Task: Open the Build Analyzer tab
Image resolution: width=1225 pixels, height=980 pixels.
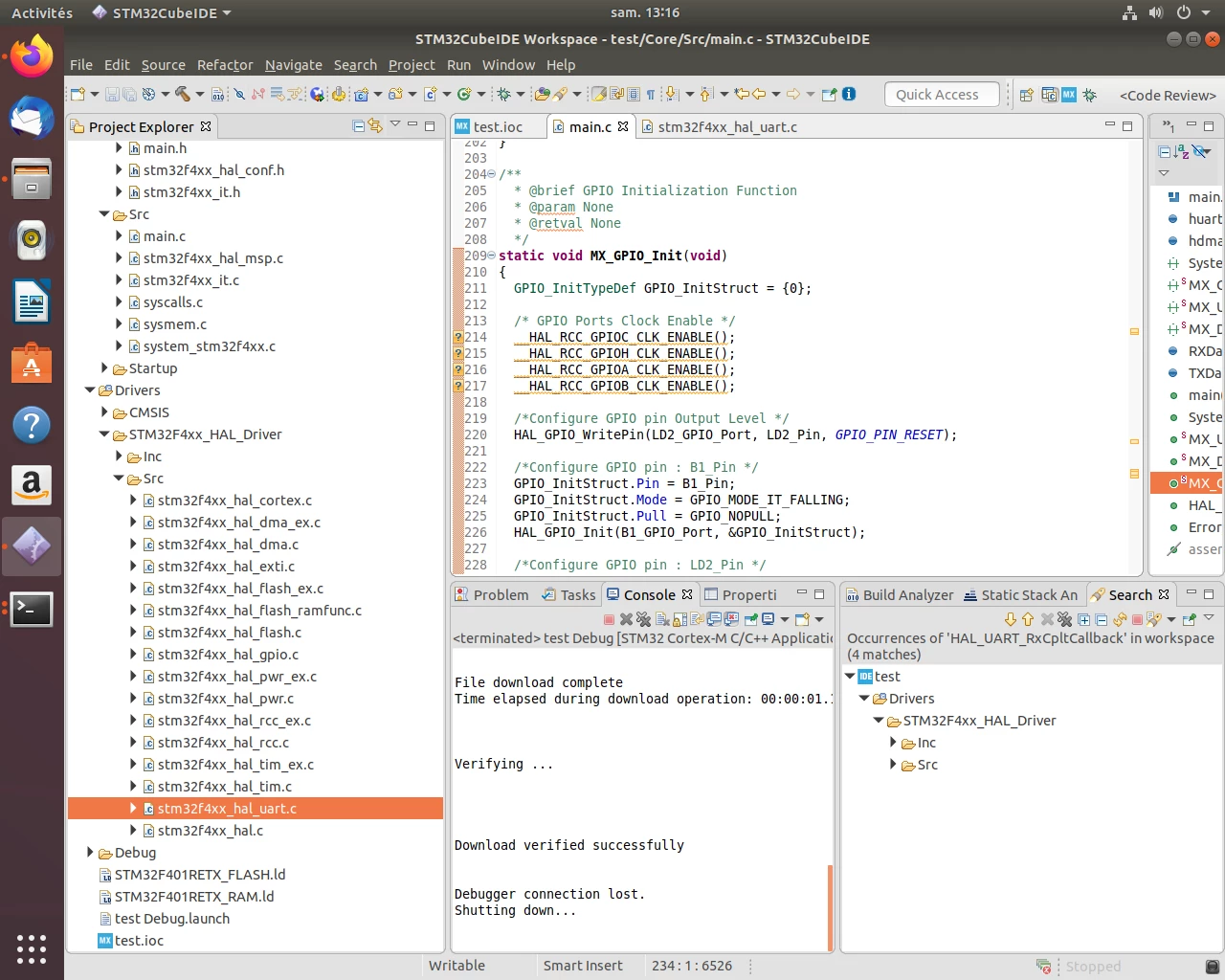Action: 900,594
